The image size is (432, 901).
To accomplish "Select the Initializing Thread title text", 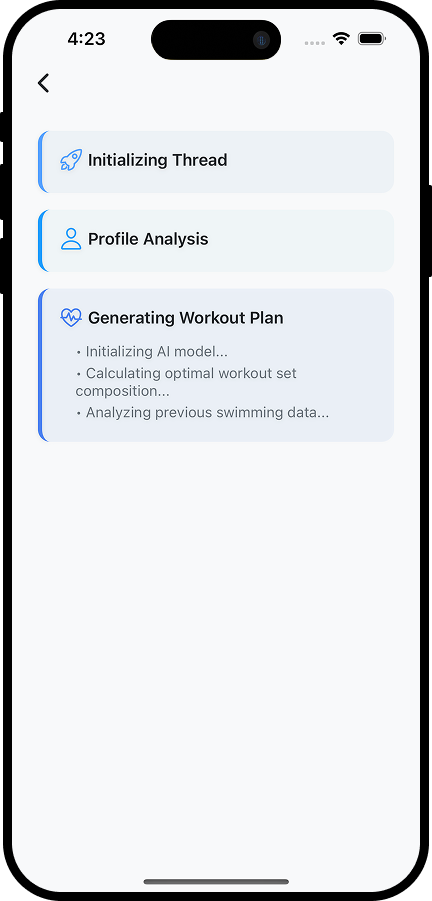I will coord(157,160).
